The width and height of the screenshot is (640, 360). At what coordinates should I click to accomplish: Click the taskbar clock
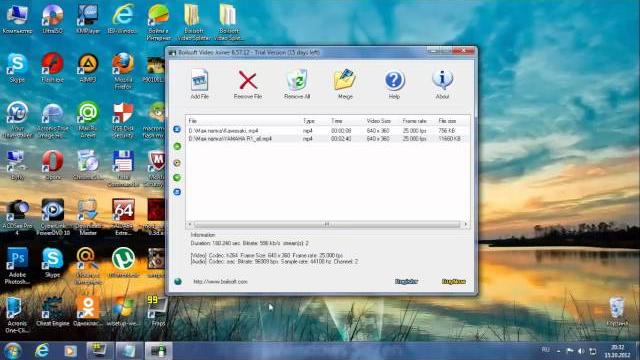tap(617, 351)
